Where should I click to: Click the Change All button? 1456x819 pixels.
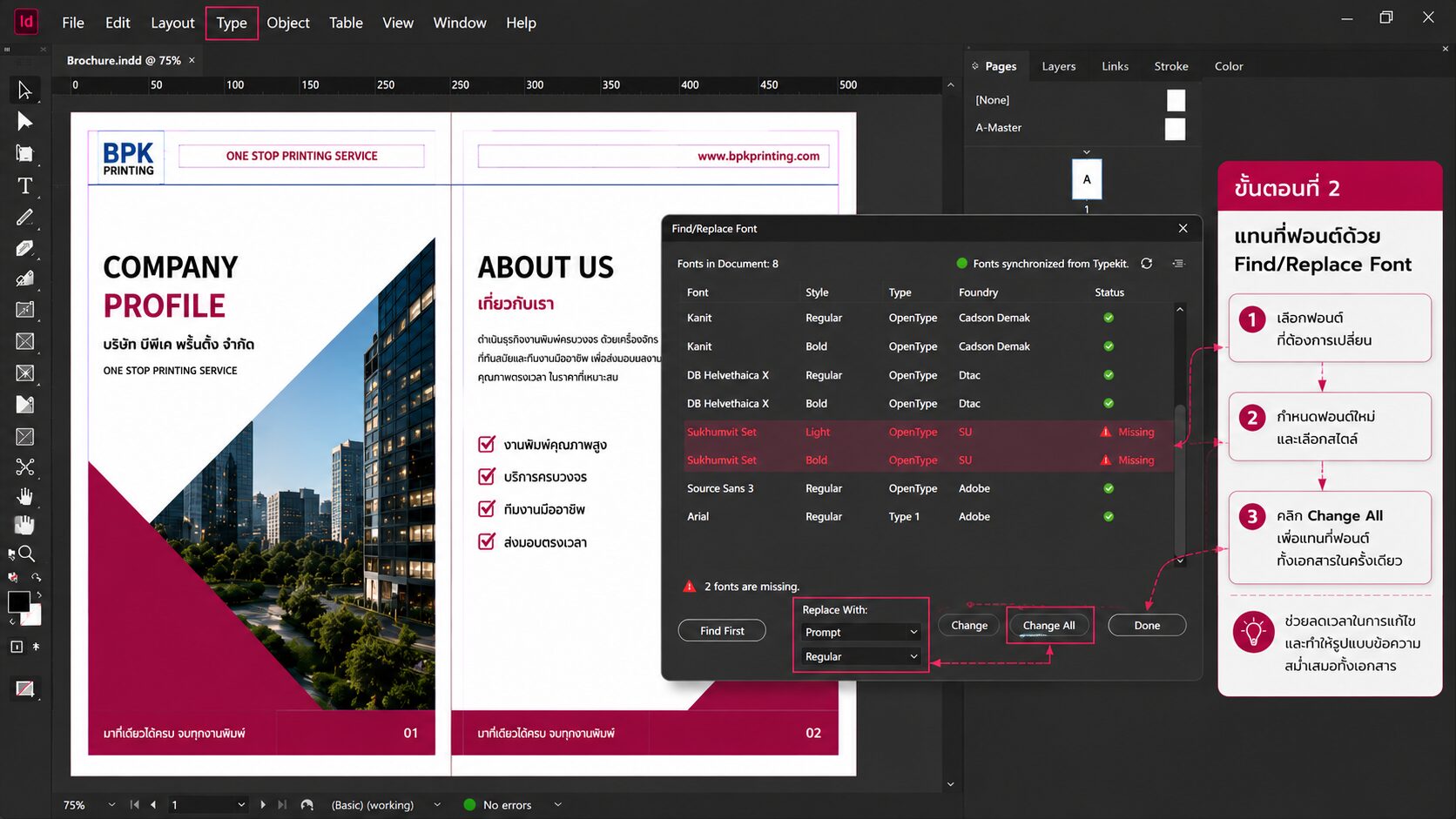(x=1048, y=625)
